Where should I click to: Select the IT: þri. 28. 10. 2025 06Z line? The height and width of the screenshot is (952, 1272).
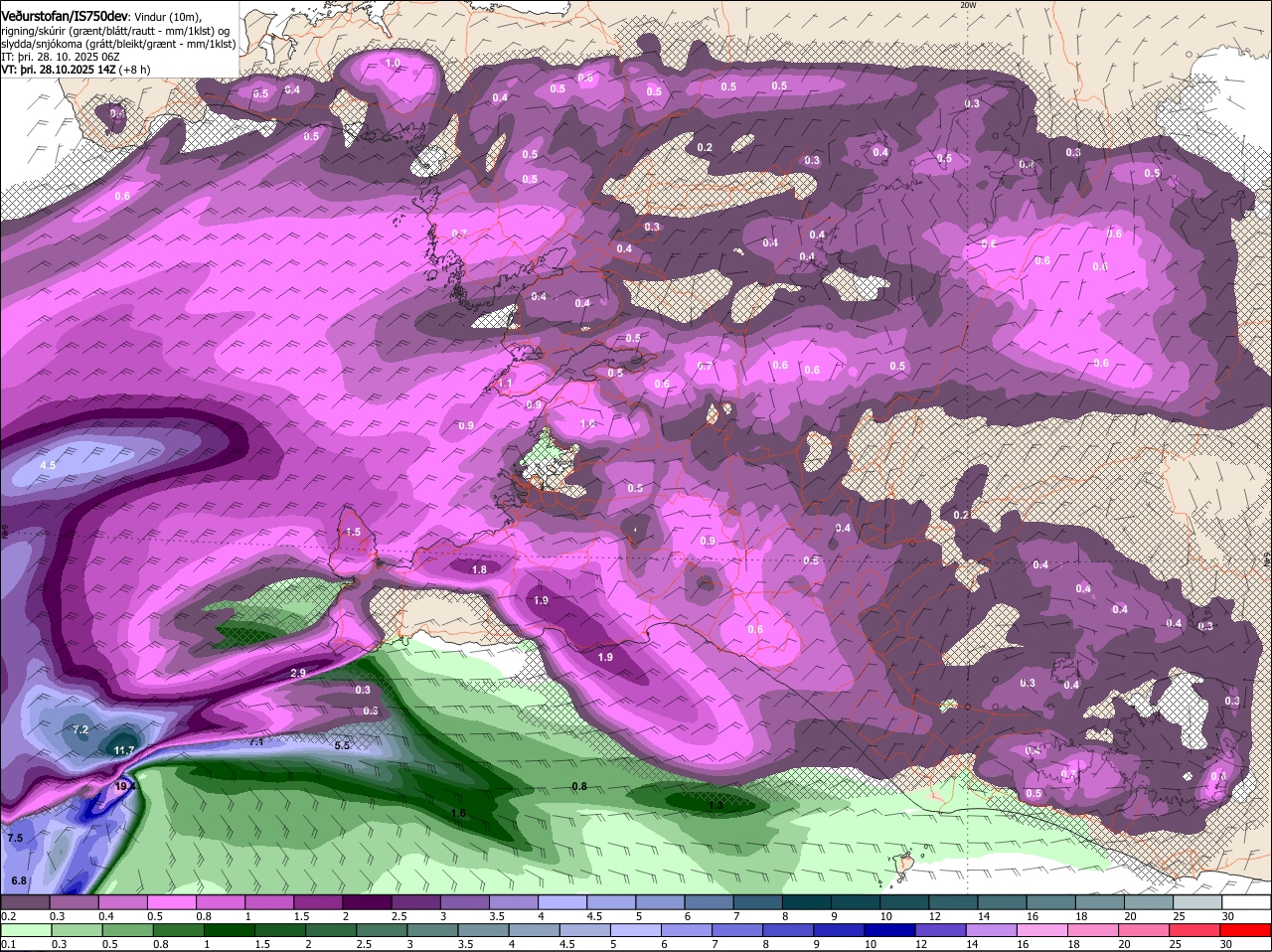click(61, 57)
